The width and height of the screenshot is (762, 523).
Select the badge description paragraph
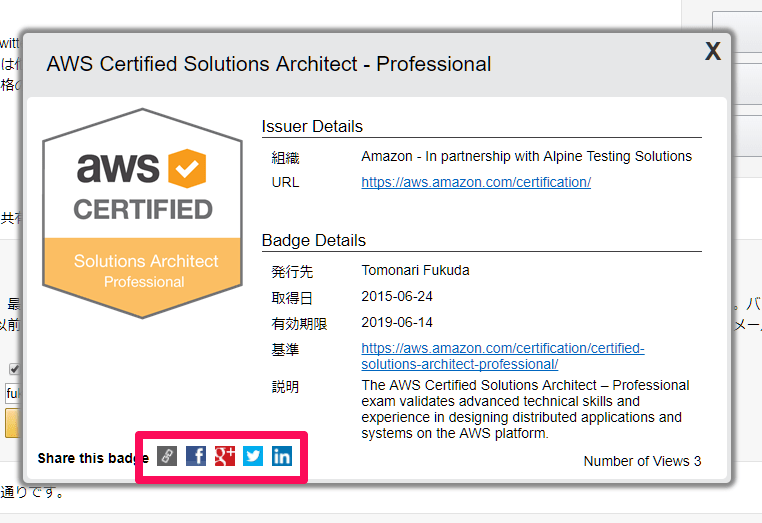(525, 409)
